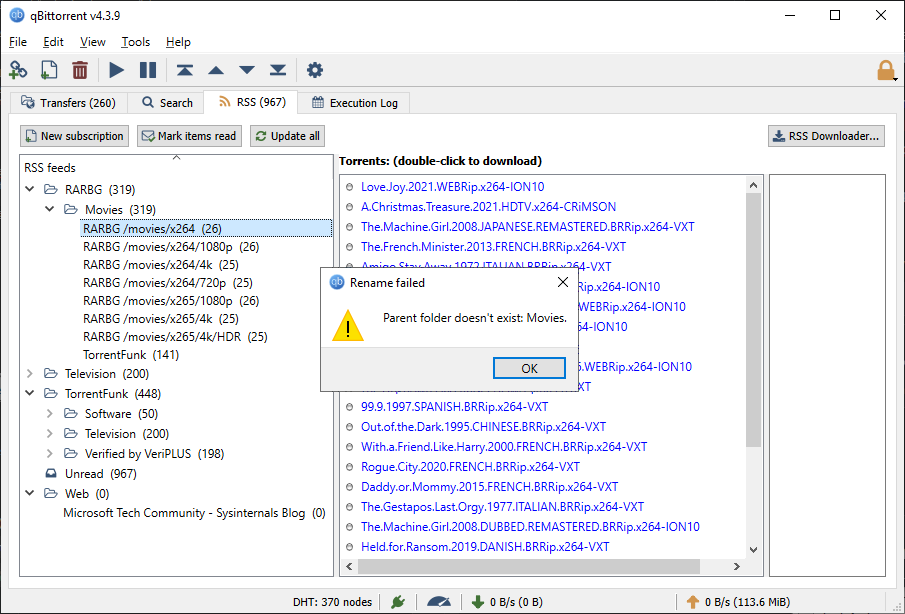Open the Edit menu
The image size is (905, 614).
pos(53,42)
